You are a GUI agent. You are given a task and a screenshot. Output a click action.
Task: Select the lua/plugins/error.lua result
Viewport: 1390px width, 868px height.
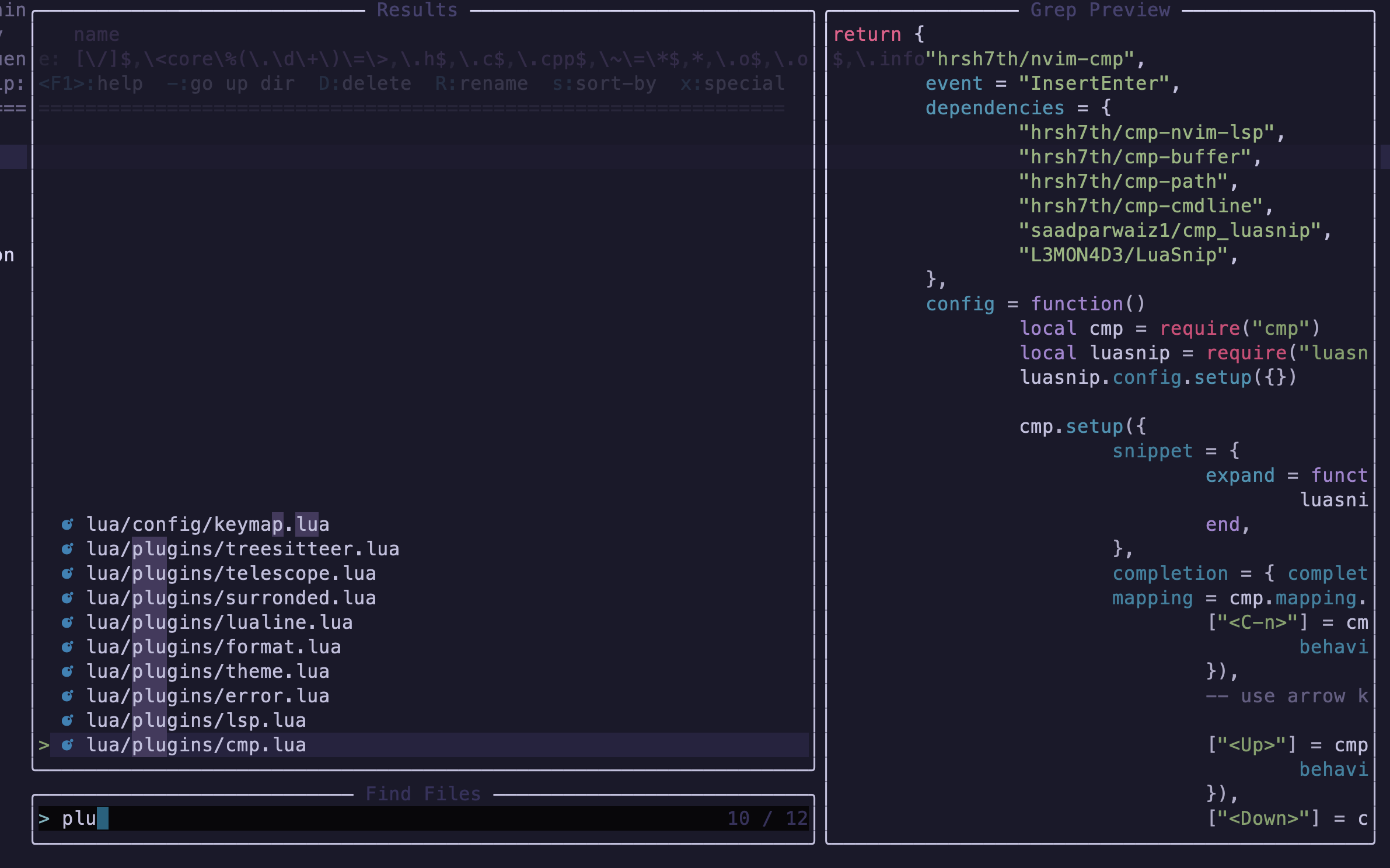click(x=208, y=696)
